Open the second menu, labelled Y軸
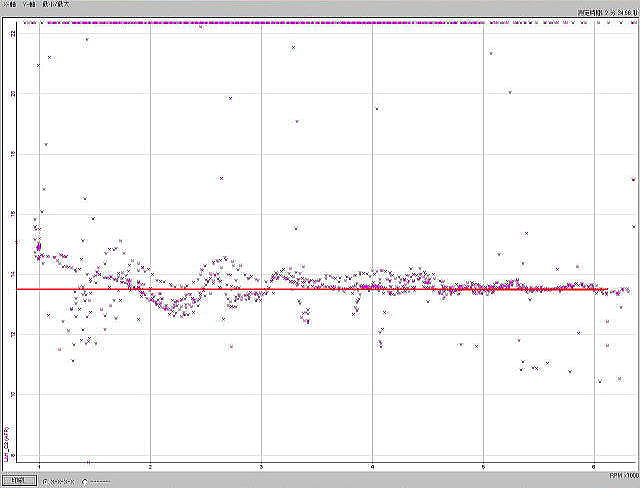 tap(29, 4)
